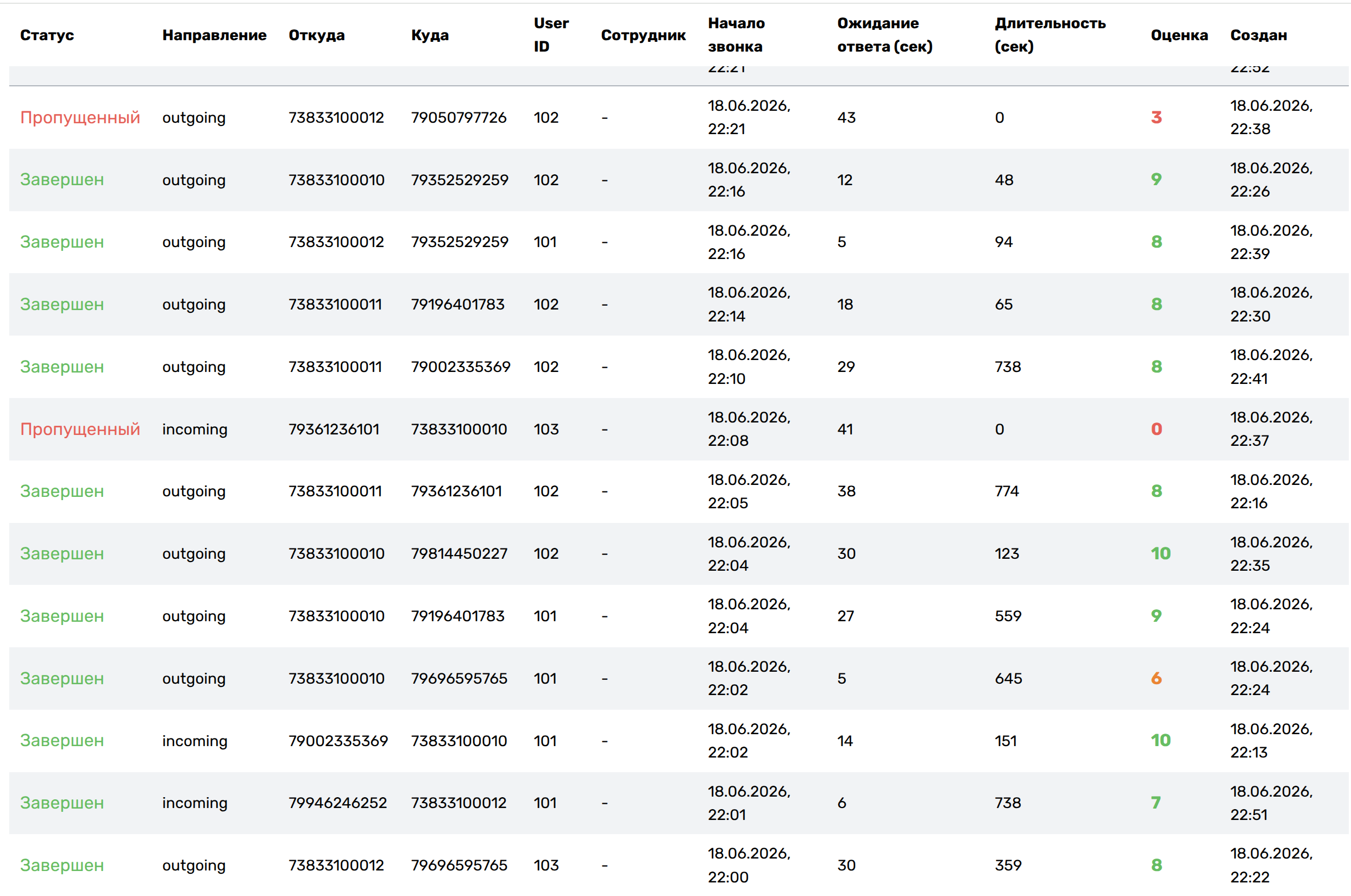Click created time 18.06.2026, 22:13
Viewport: 1351px width, 896px height.
[1271, 741]
